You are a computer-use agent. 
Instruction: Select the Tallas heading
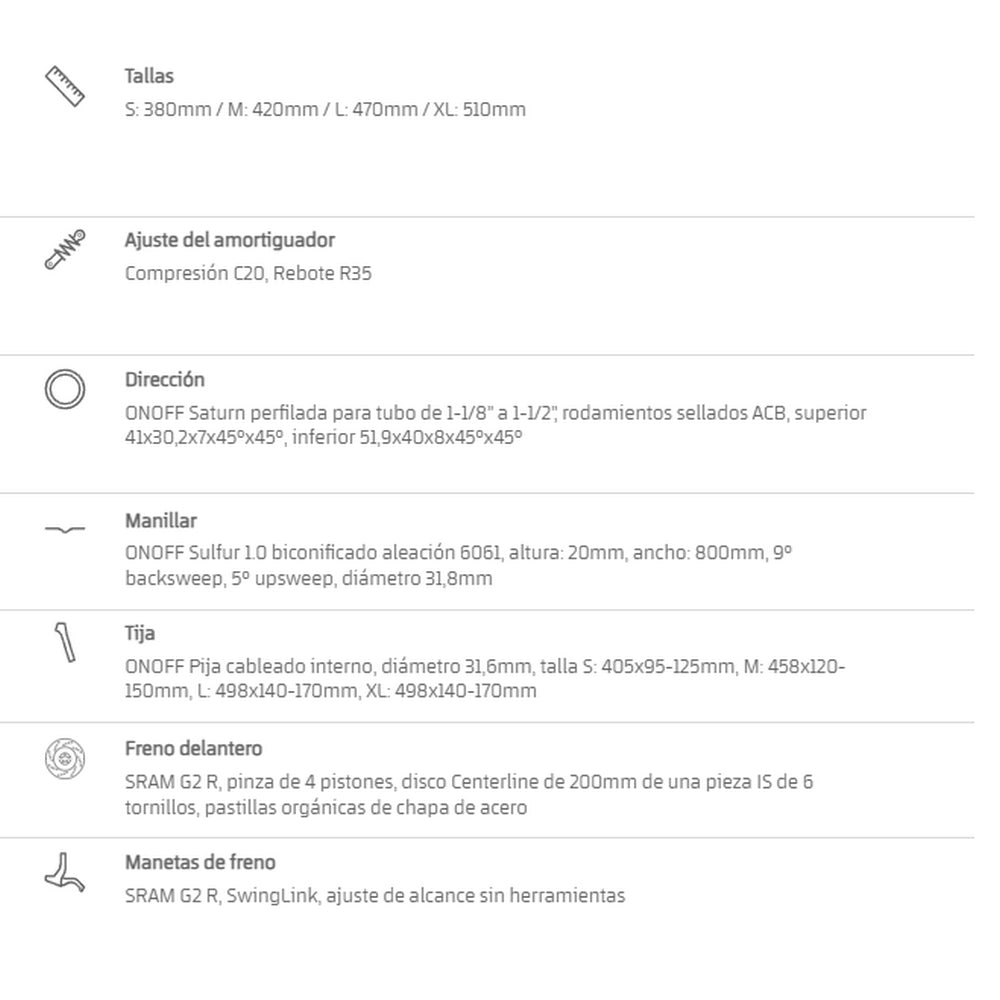tap(149, 76)
